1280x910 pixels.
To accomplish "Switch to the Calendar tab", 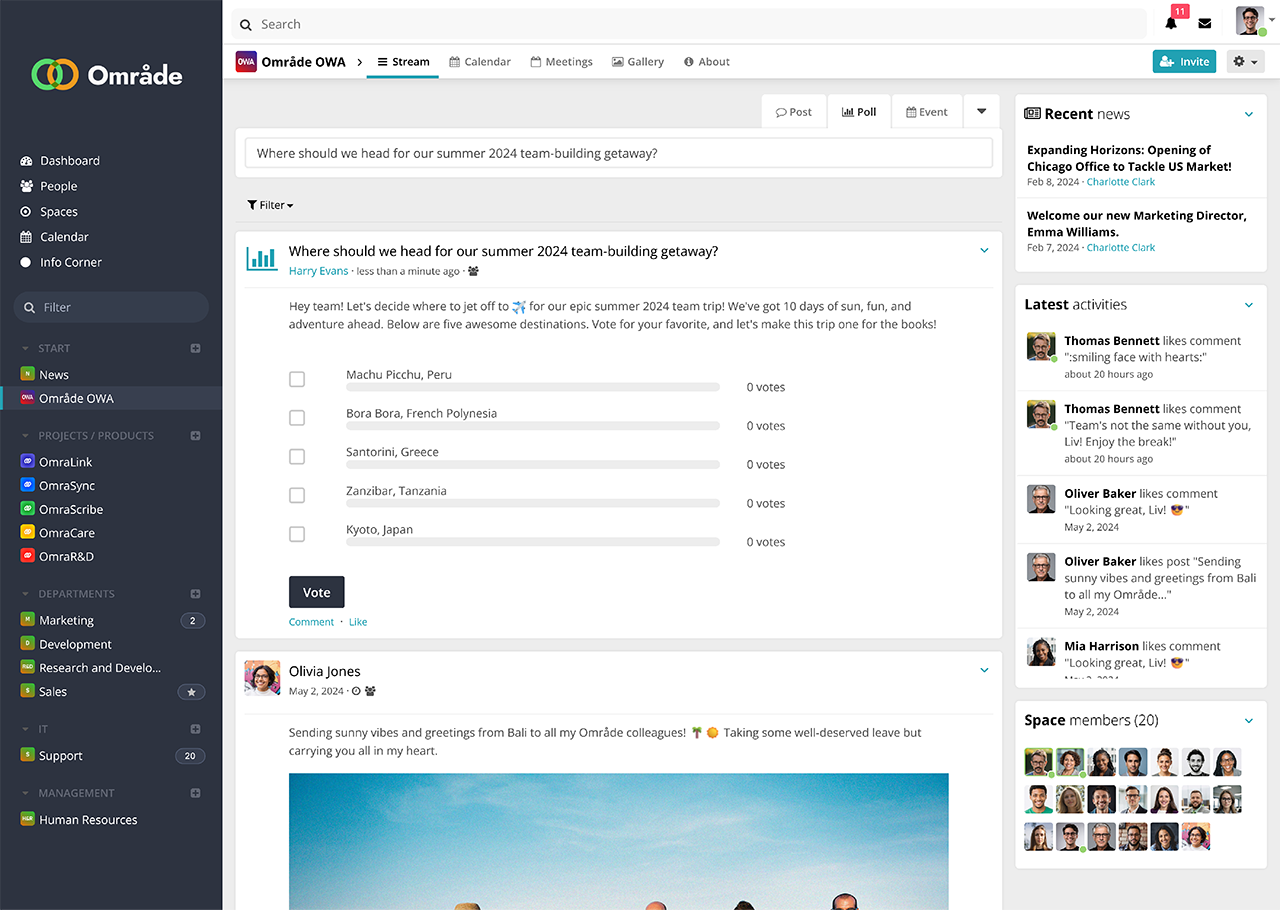I will [x=480, y=62].
